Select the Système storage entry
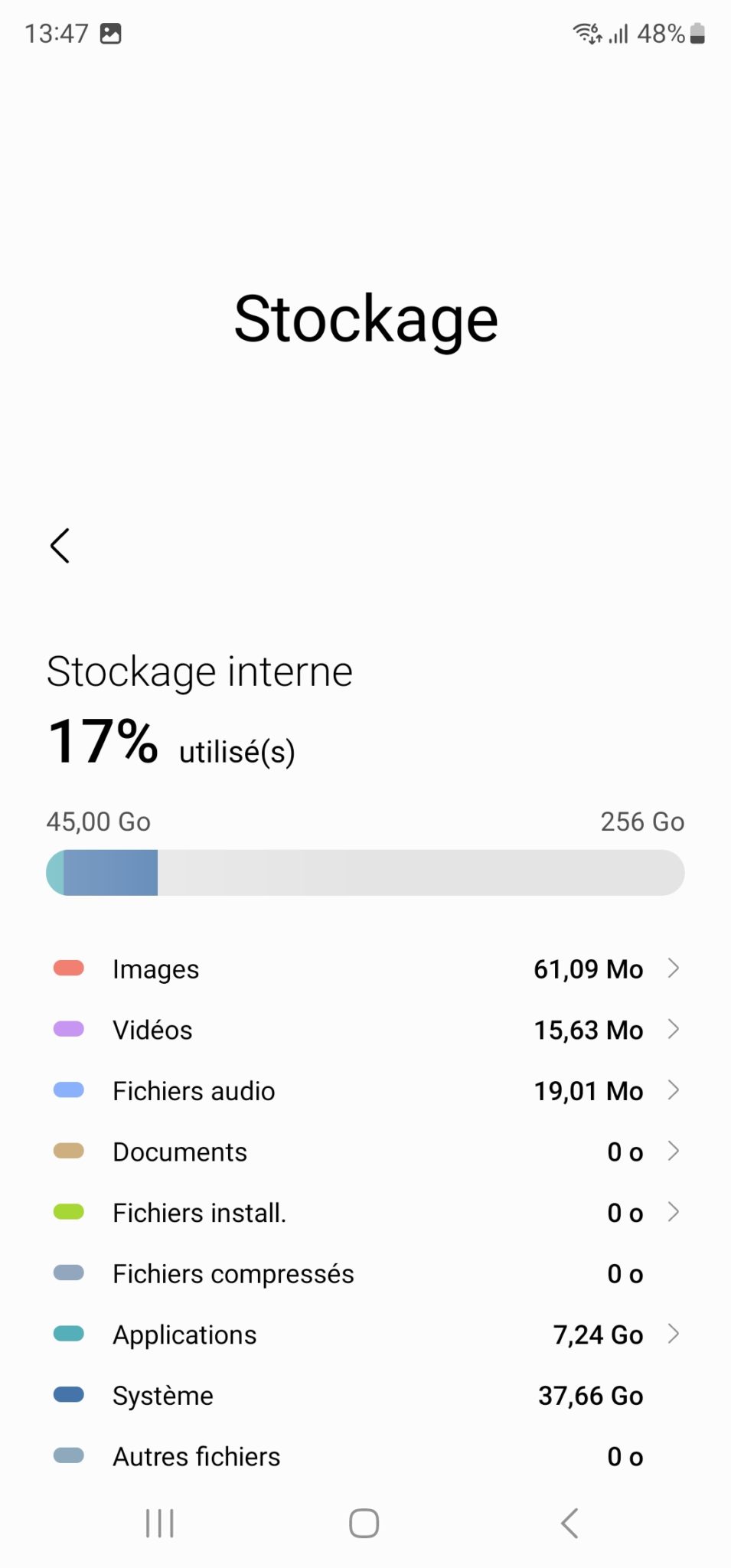Image resolution: width=731 pixels, height=1568 pixels. pos(163,1396)
